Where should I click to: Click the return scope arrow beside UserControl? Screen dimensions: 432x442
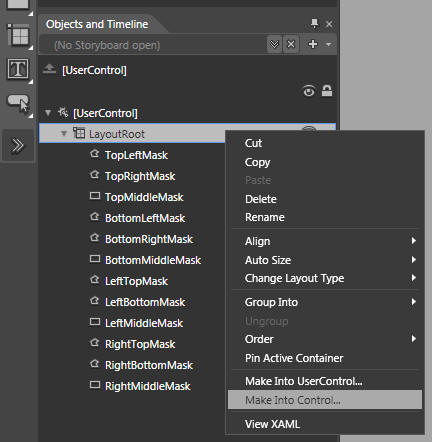pyautogui.click(x=49, y=69)
